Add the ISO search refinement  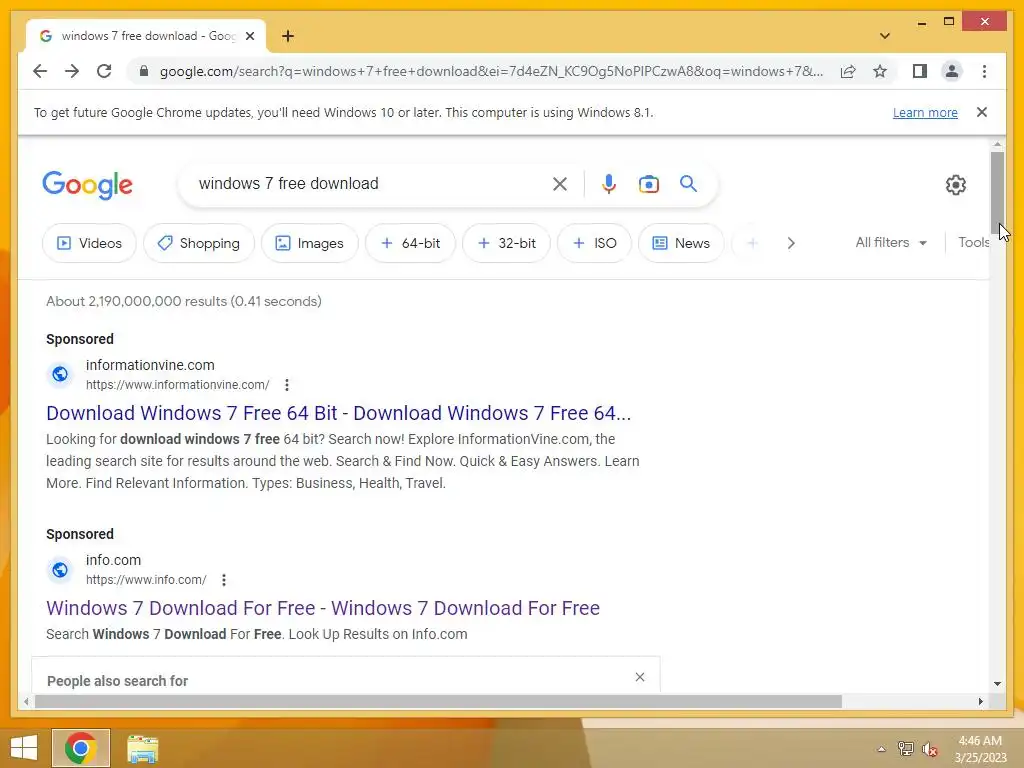(594, 243)
